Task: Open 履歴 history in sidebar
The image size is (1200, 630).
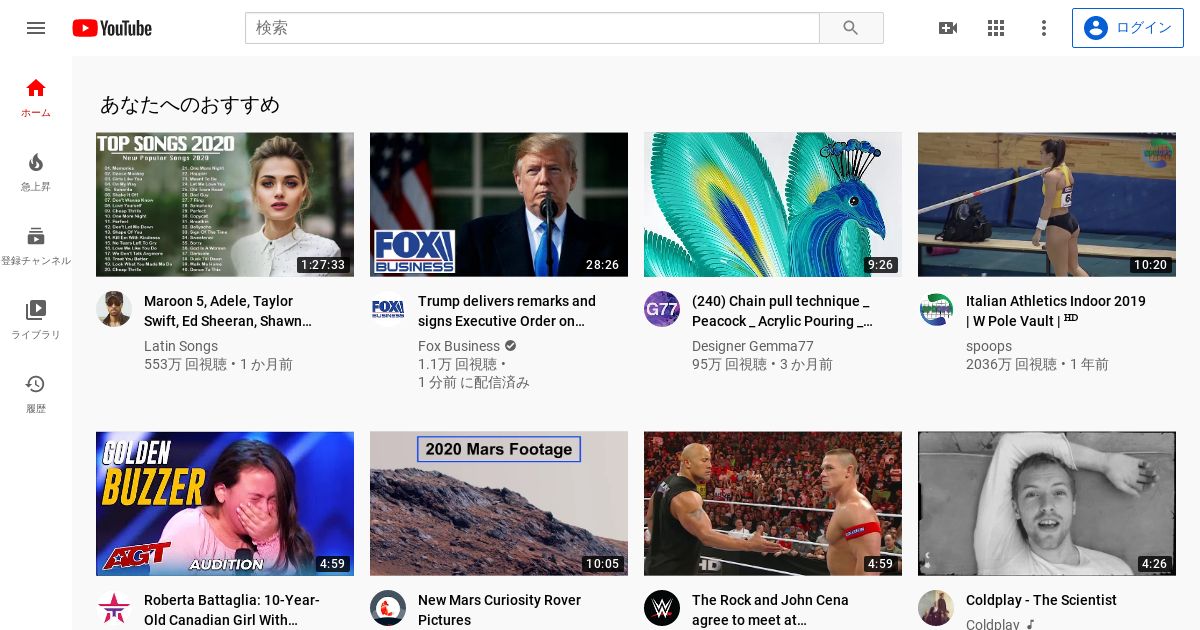Action: click(x=36, y=394)
